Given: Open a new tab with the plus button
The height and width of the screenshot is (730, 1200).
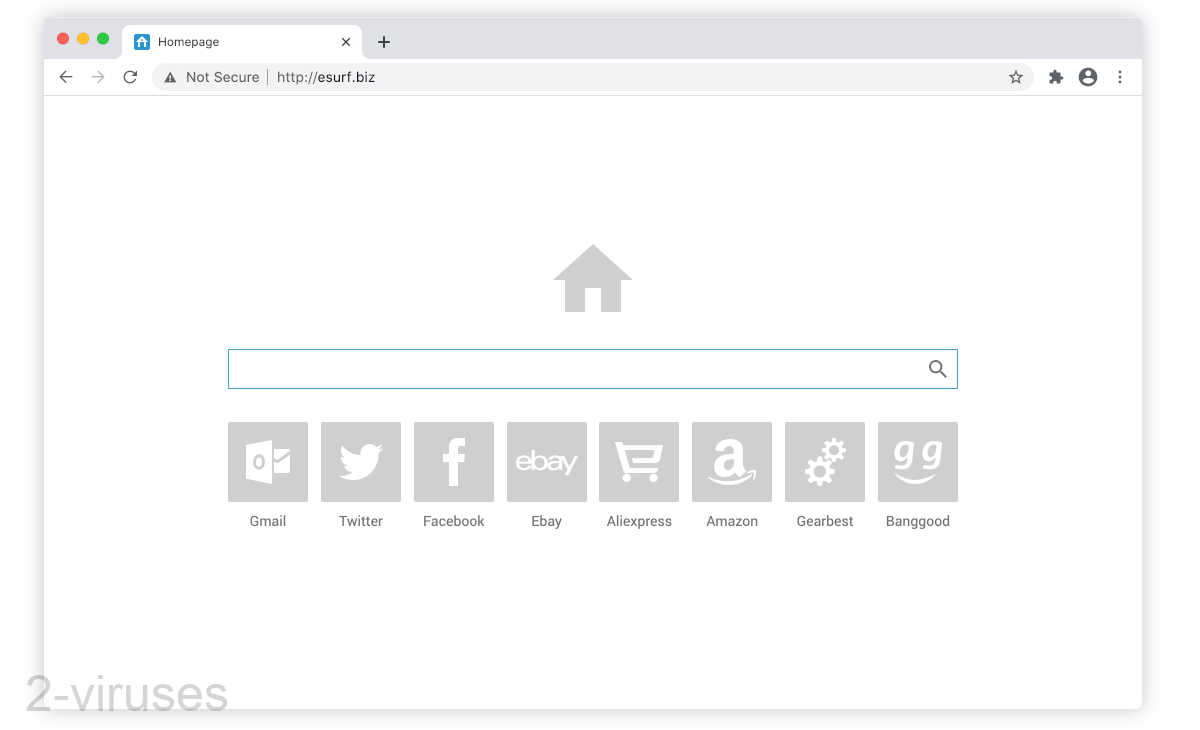Looking at the screenshot, I should [384, 41].
